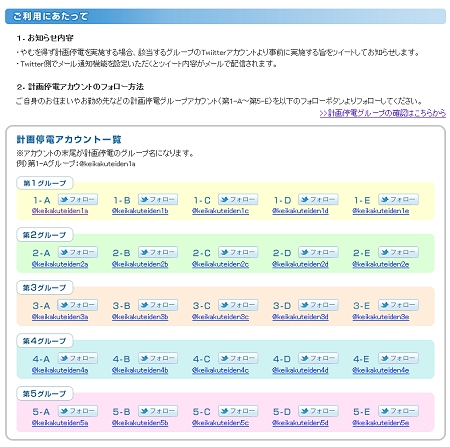Tap the follow button next to 5-B
The height and width of the screenshot is (447, 450).
[x=158, y=411]
